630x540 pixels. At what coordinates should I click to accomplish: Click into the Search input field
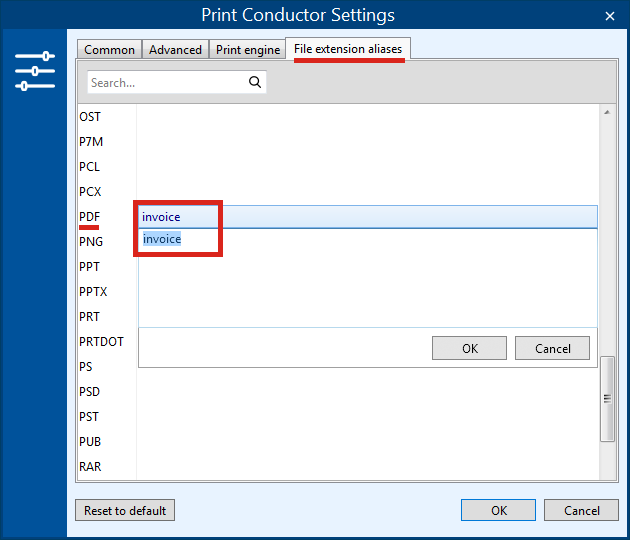point(165,83)
